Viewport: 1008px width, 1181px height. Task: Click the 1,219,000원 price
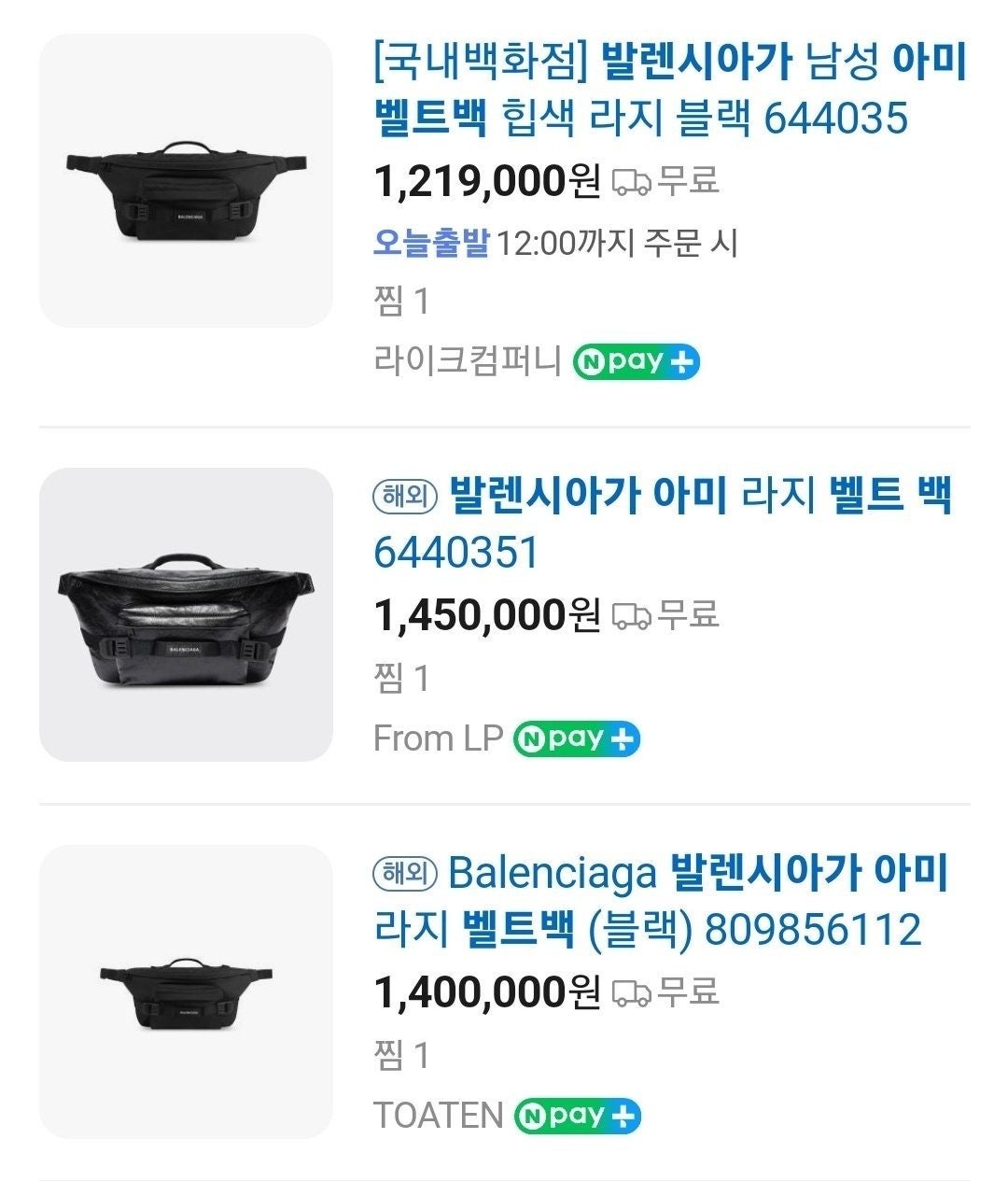486,181
